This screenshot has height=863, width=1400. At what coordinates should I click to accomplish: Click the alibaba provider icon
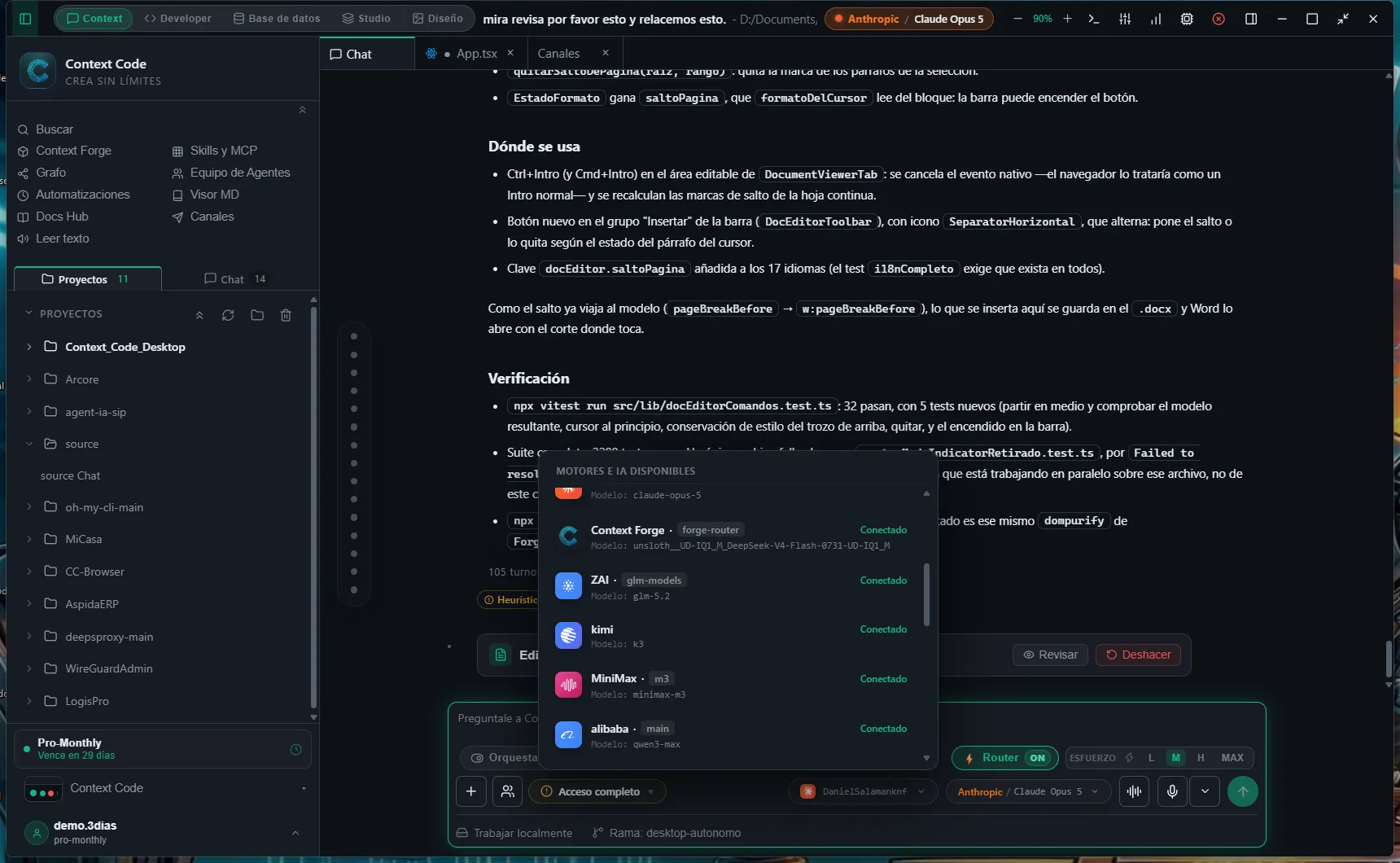pyautogui.click(x=568, y=735)
